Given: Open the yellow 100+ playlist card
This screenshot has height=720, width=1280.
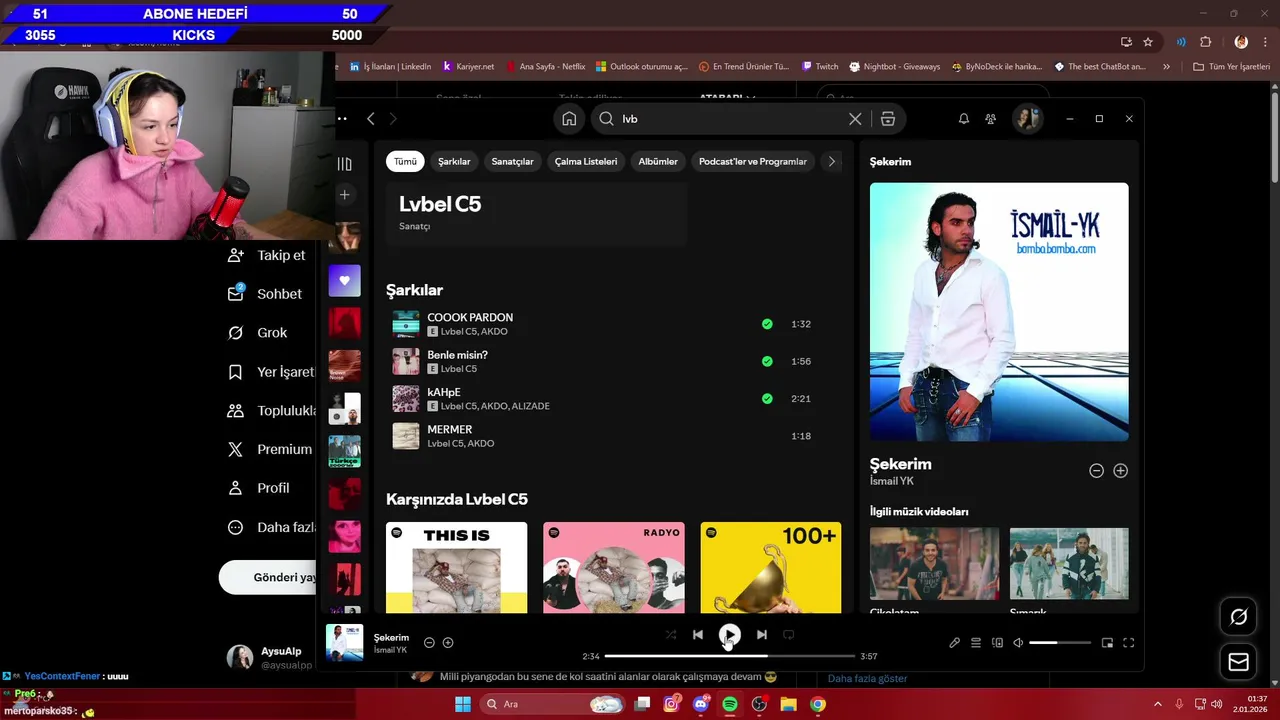Looking at the screenshot, I should (771, 567).
